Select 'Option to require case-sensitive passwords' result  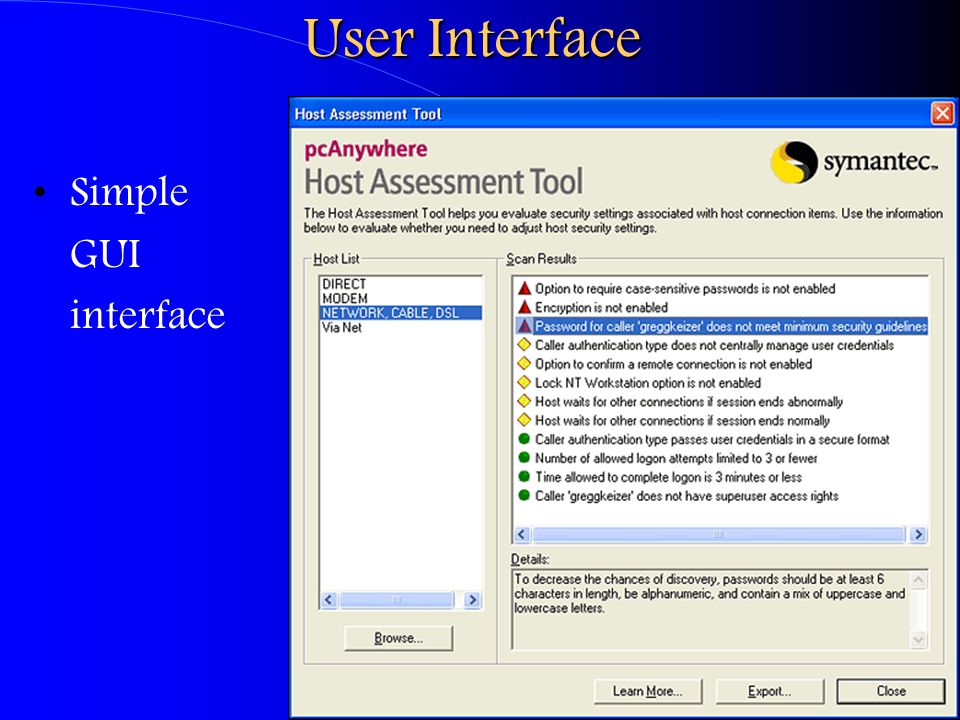coord(685,288)
